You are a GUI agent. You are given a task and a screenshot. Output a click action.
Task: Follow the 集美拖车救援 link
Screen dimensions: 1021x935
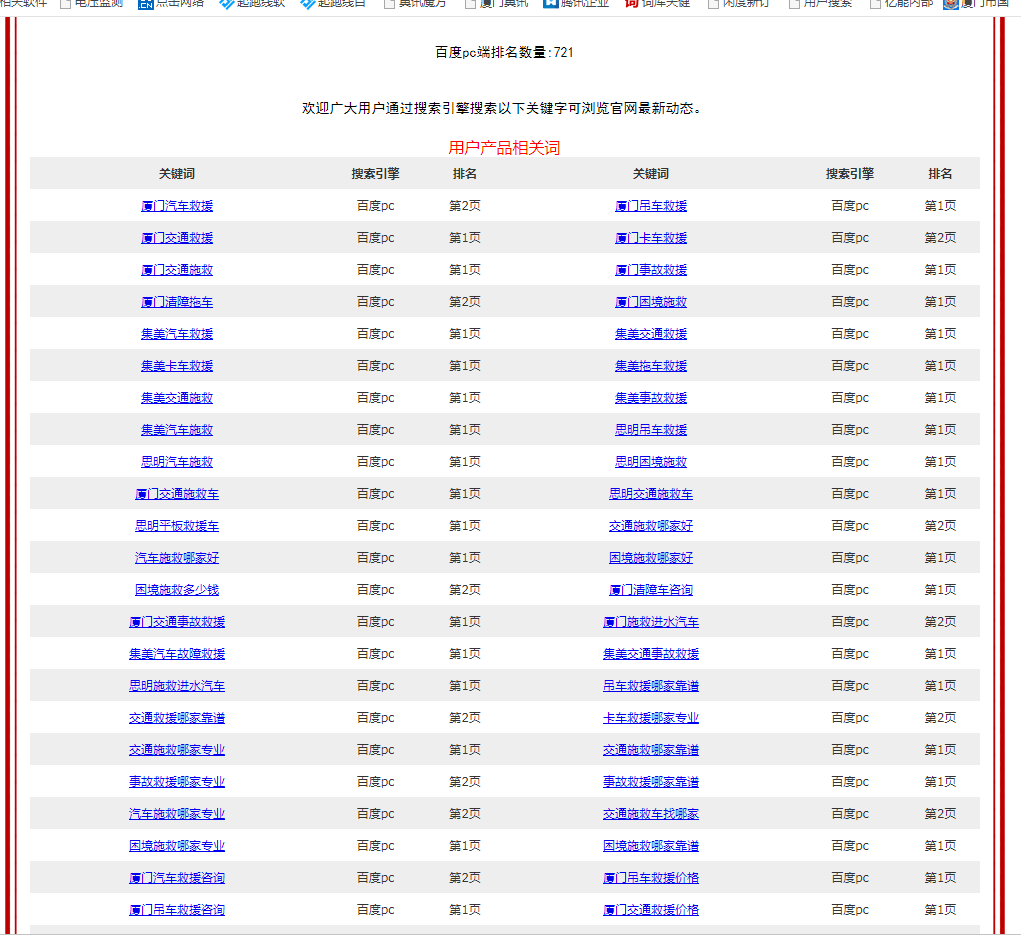(x=651, y=366)
